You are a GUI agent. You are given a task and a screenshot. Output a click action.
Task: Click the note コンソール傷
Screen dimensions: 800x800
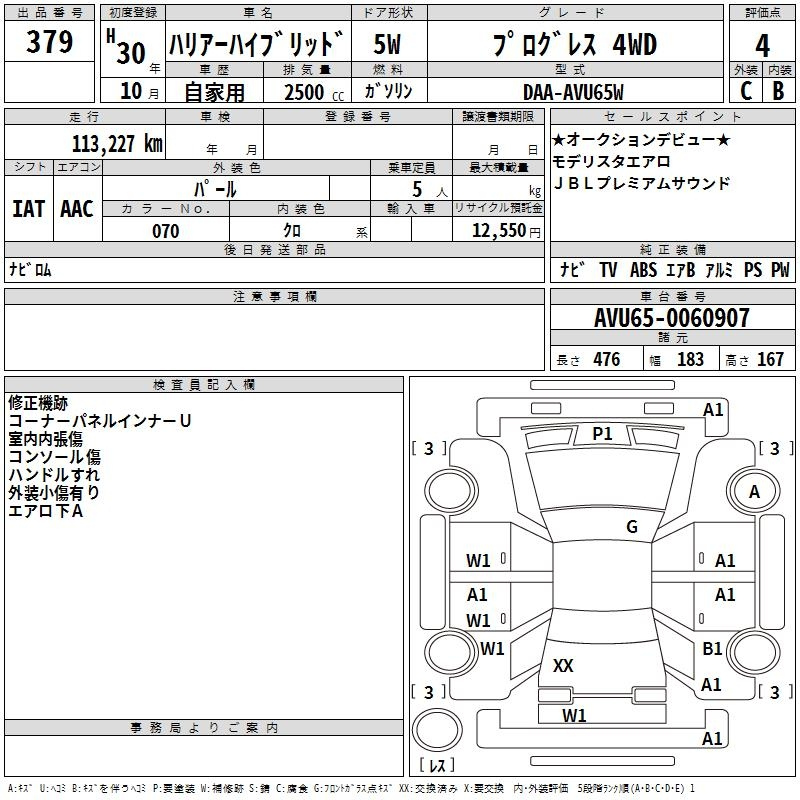click(x=55, y=457)
